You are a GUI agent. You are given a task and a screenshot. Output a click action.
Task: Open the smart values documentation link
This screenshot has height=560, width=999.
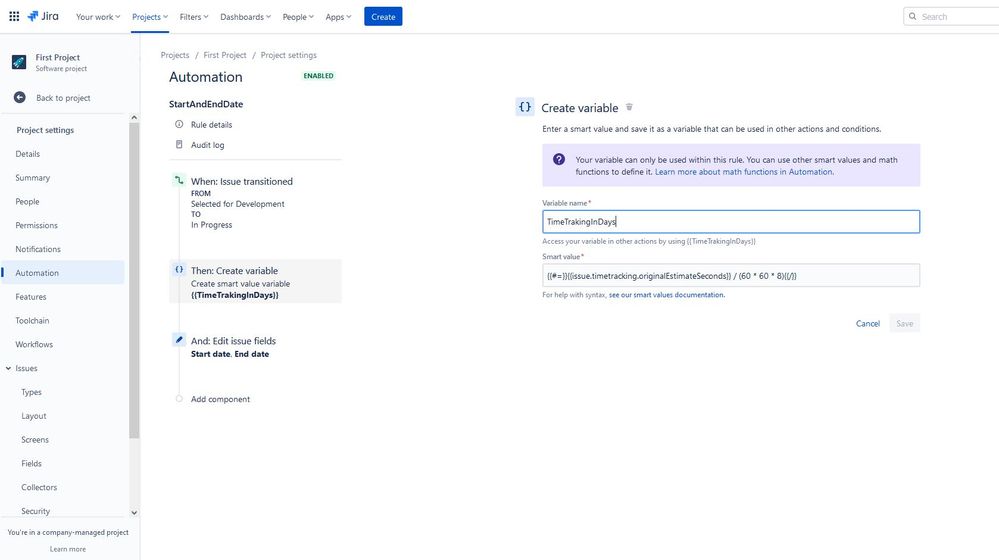[666, 295]
